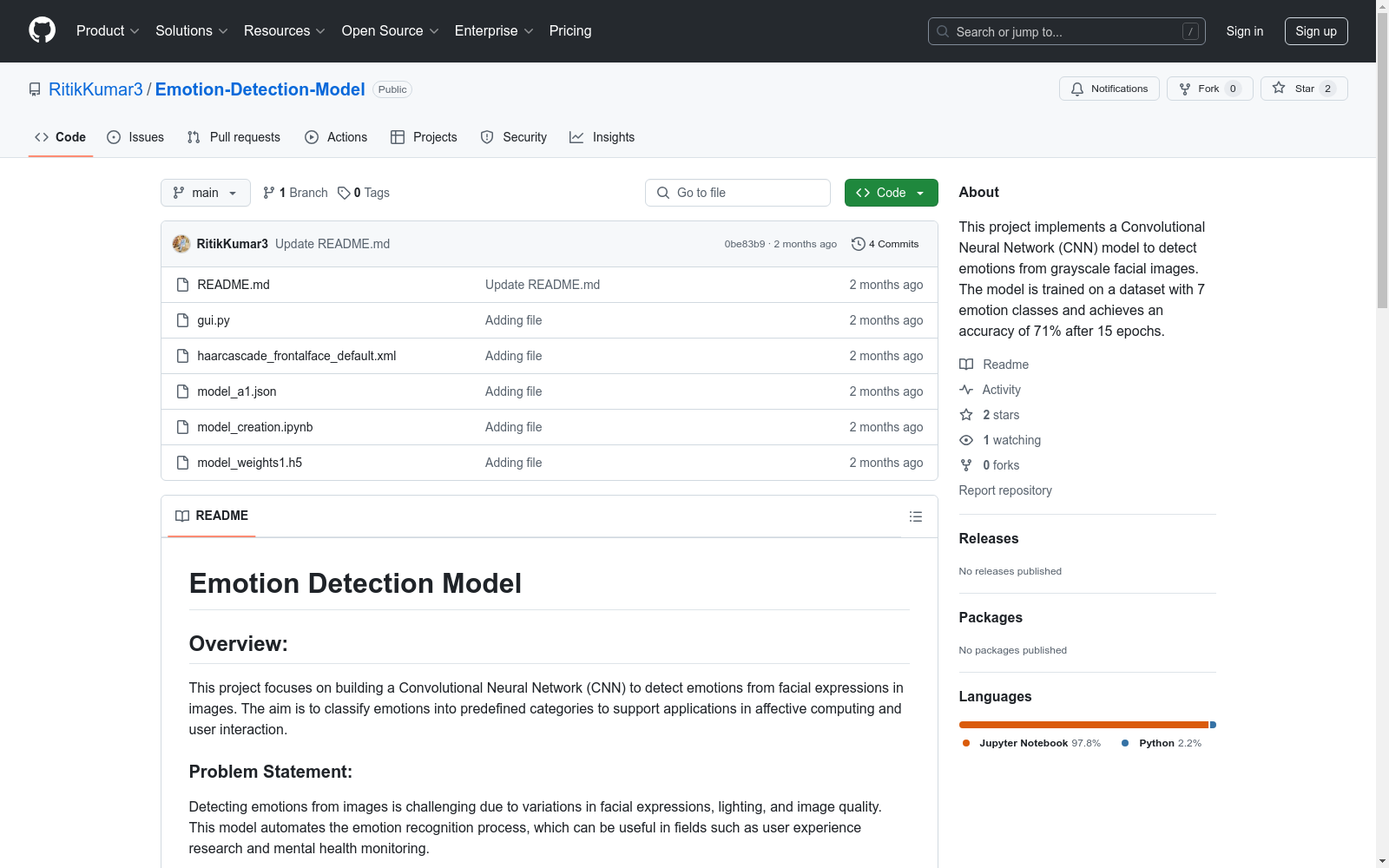
Task: Expand the Enterprise menu
Action: (x=494, y=31)
